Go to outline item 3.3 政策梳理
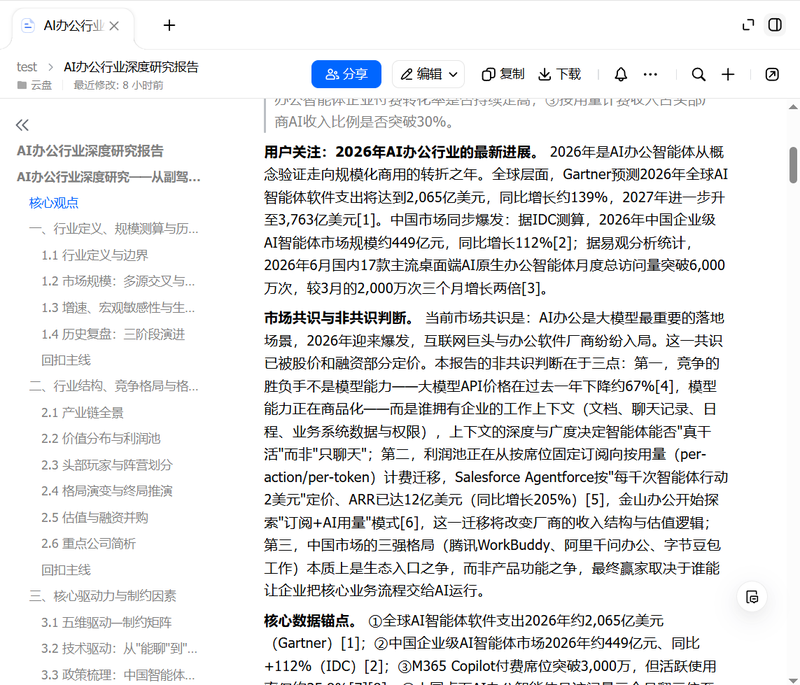Image resolution: width=800 pixels, height=685 pixels. pyautogui.click(x=118, y=675)
